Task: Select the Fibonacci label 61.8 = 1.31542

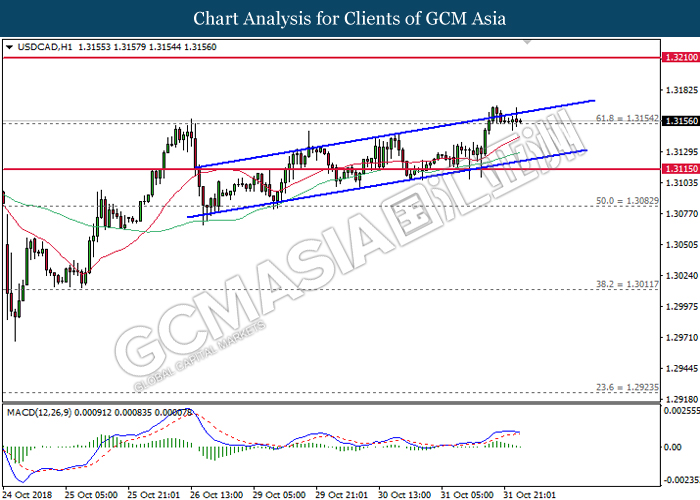Action: click(x=627, y=118)
